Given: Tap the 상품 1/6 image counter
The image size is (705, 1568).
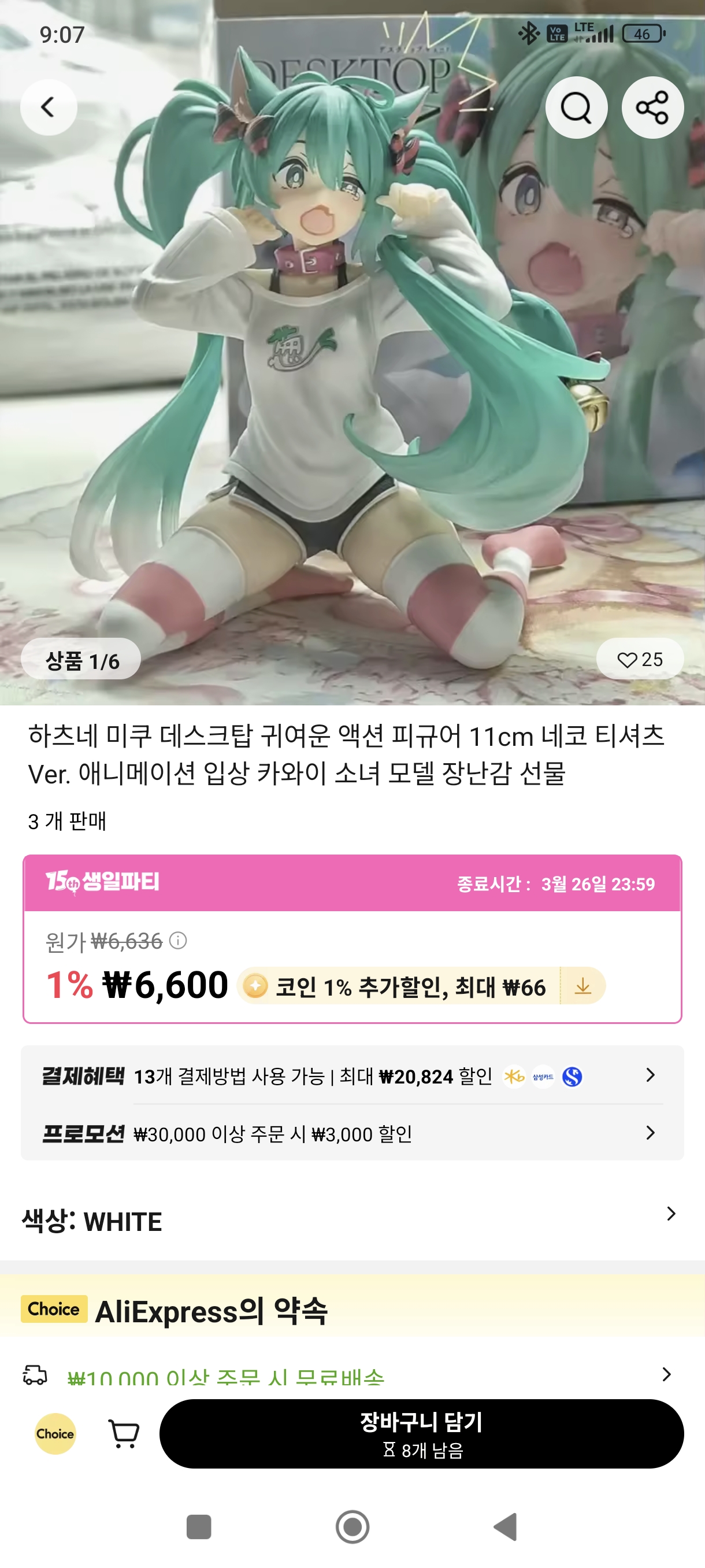Looking at the screenshot, I should pos(81,659).
